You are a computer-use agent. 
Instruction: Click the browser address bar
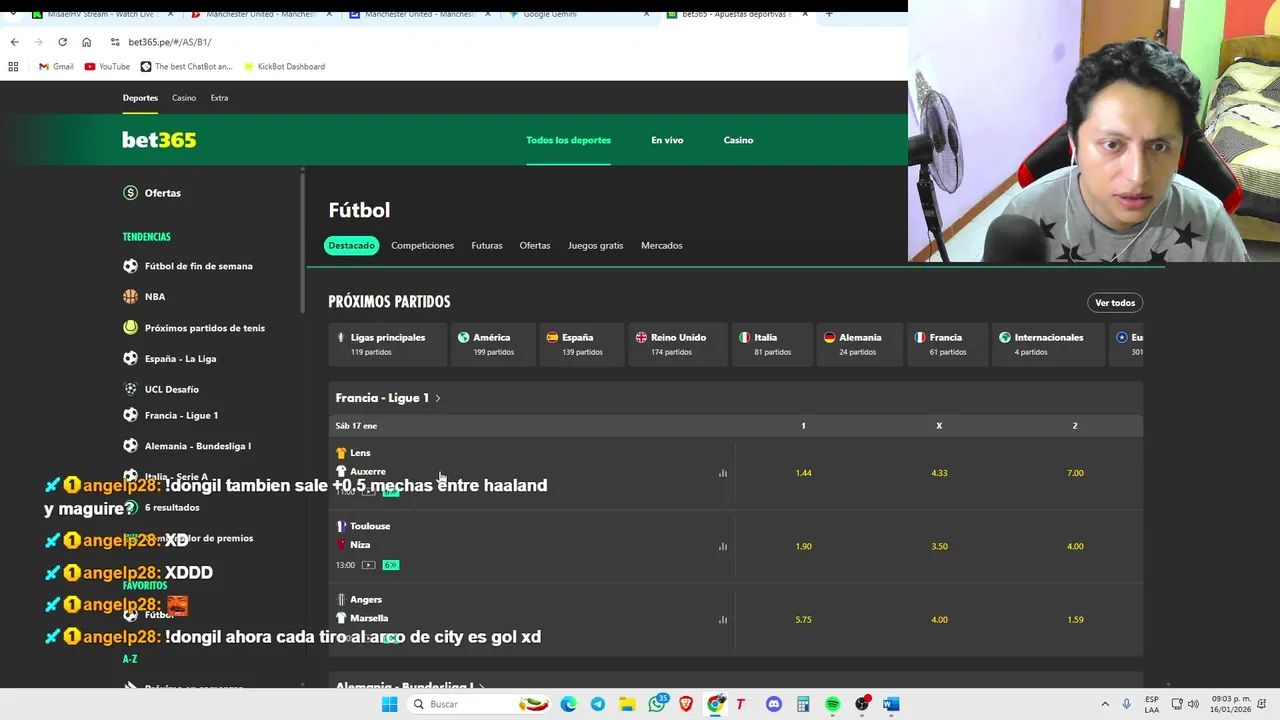tap(500, 42)
